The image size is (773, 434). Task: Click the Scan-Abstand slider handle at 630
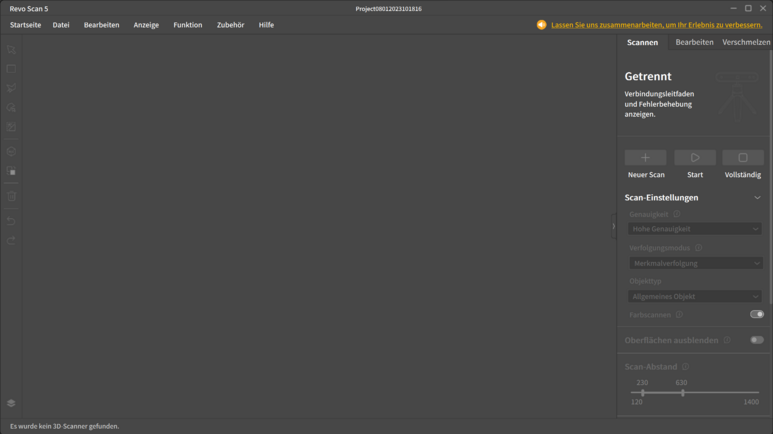(x=683, y=393)
